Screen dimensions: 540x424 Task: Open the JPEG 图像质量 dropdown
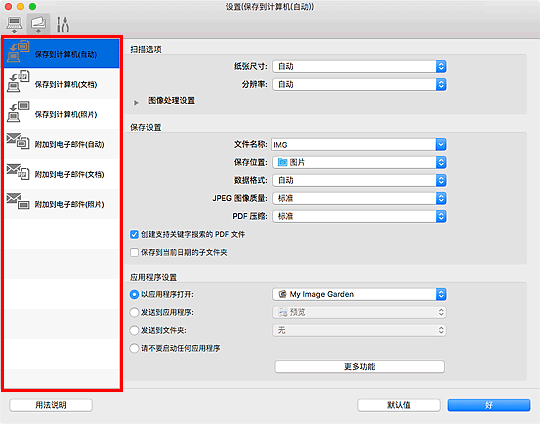(x=359, y=198)
